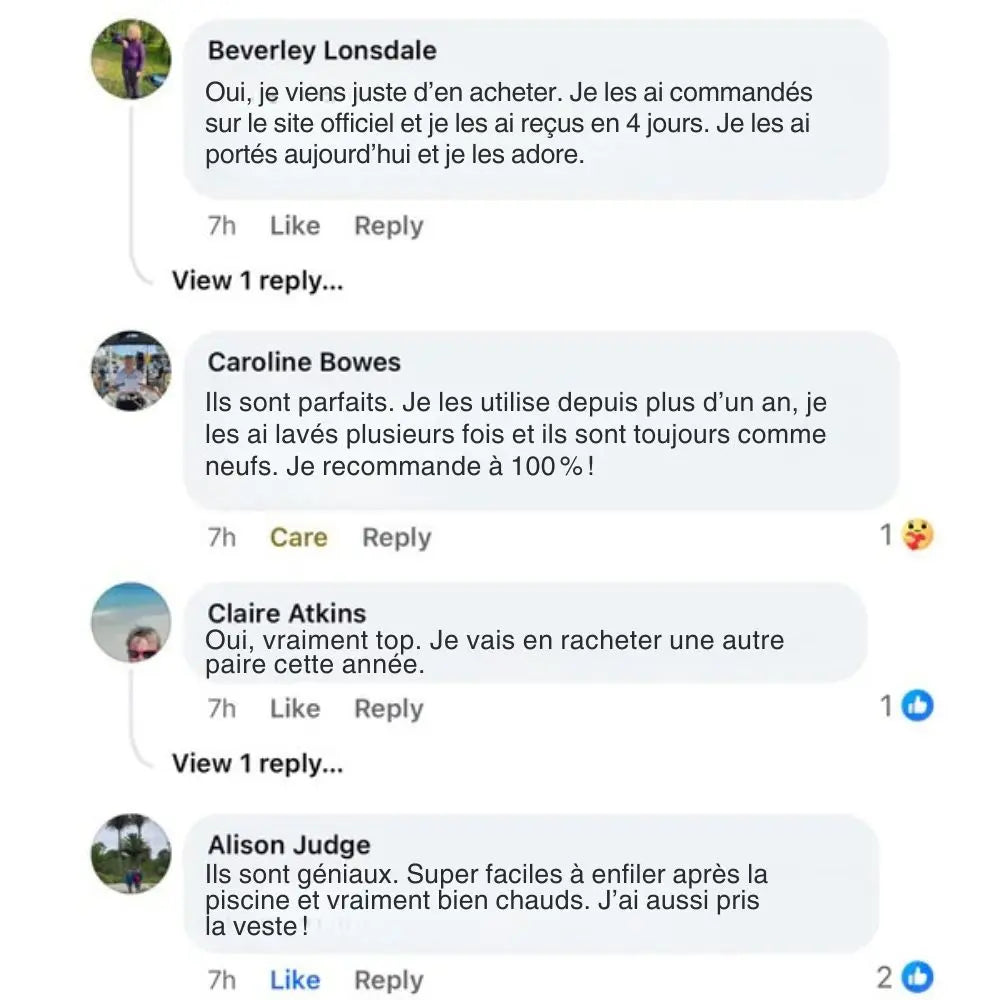Click the 7h timestamp on Beverley's comment
Viewport: 1000px width, 1000px height.
tap(222, 226)
